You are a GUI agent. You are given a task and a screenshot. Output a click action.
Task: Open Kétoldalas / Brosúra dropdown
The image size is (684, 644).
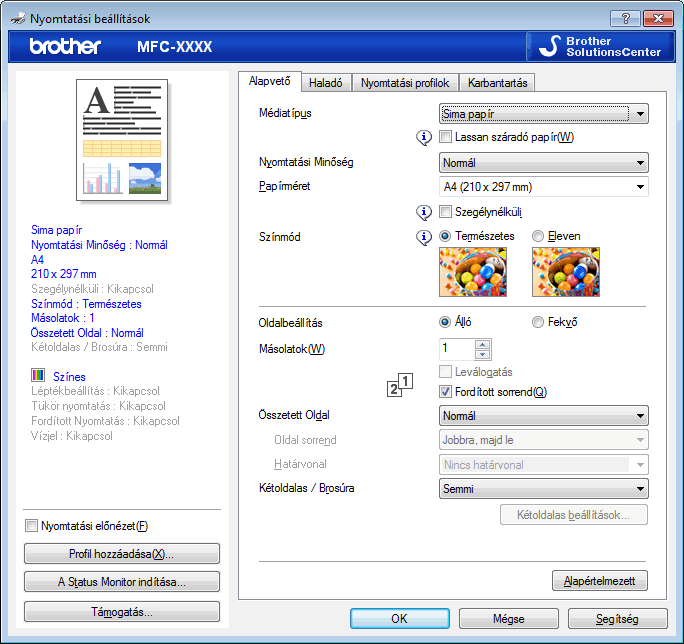point(544,489)
